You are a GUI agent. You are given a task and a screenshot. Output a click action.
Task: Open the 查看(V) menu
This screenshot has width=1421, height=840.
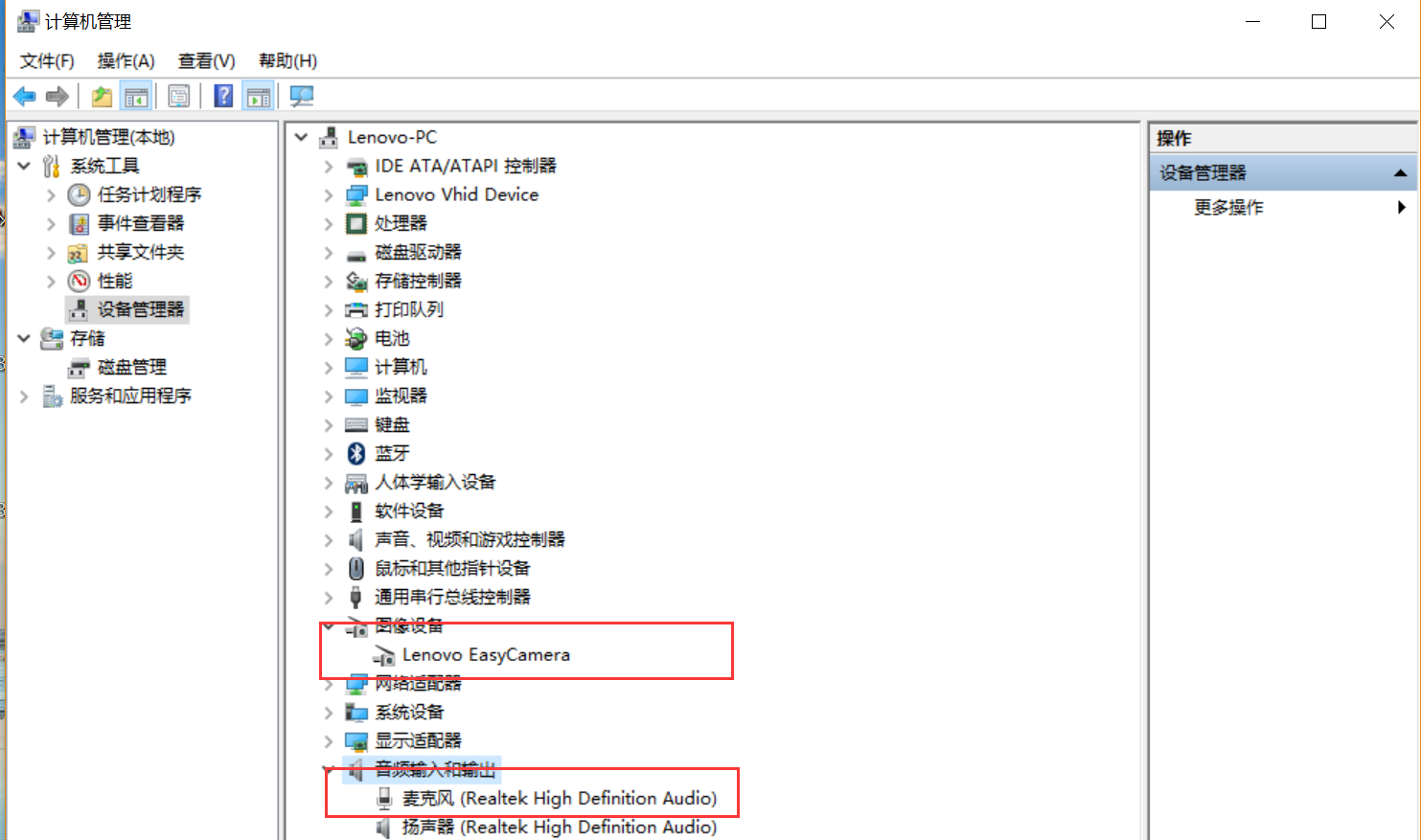206,60
